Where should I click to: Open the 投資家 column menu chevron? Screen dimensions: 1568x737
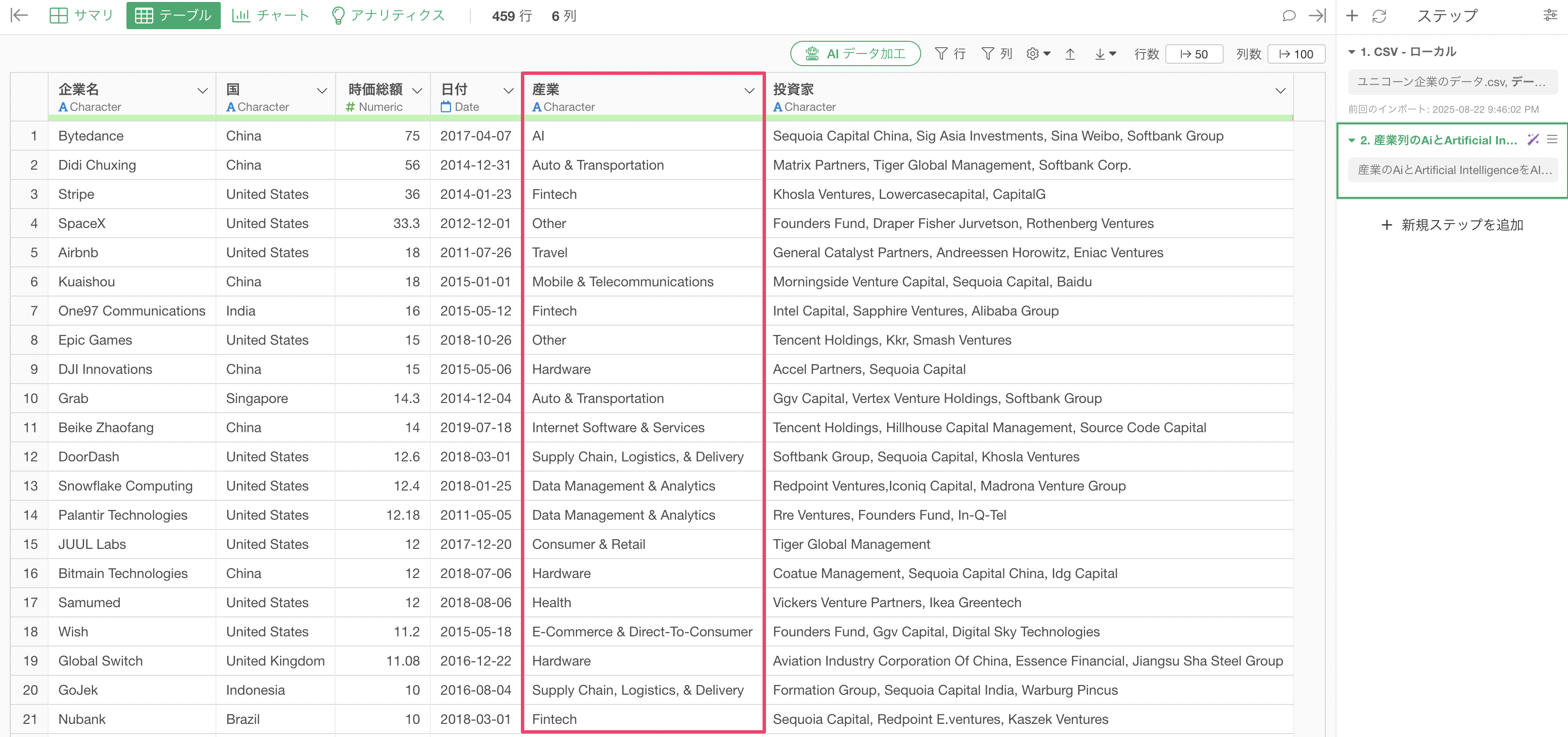(x=1280, y=91)
